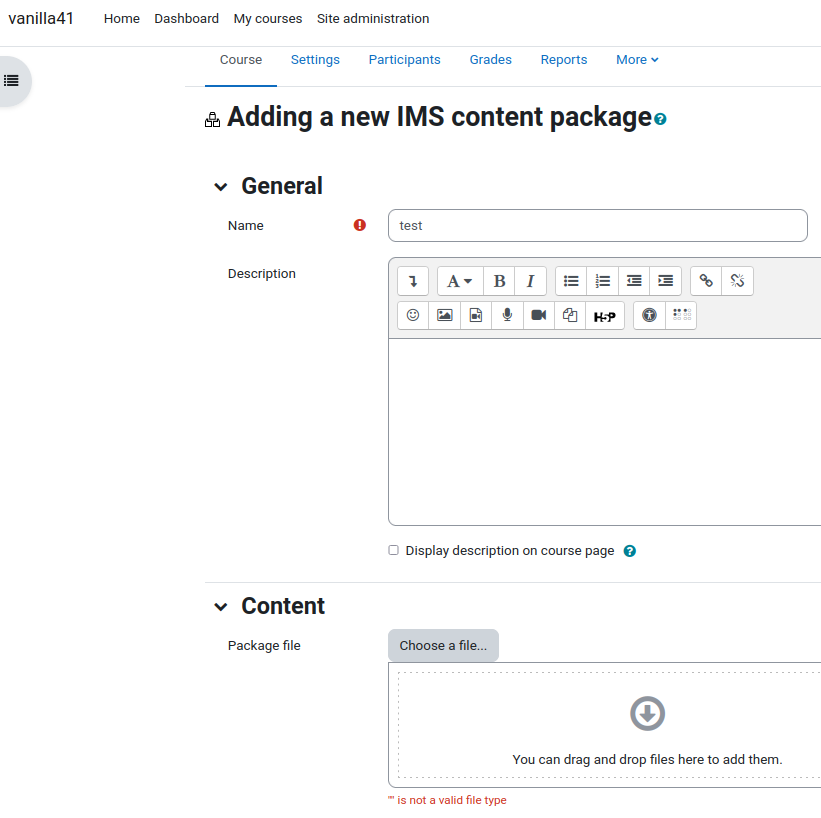Open Dashboard from top navigation
821x818 pixels.
click(186, 19)
